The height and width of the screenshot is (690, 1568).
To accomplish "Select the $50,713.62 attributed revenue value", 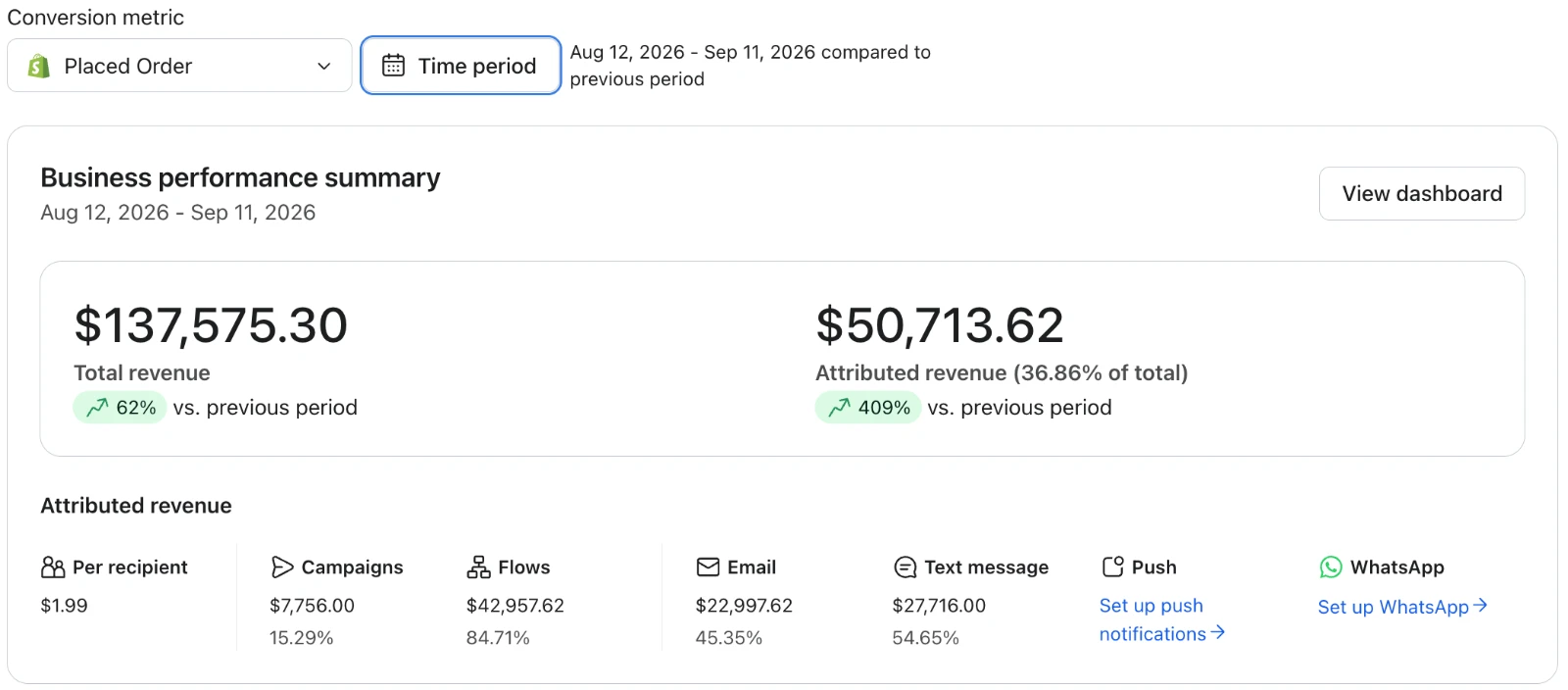I will 939,325.
